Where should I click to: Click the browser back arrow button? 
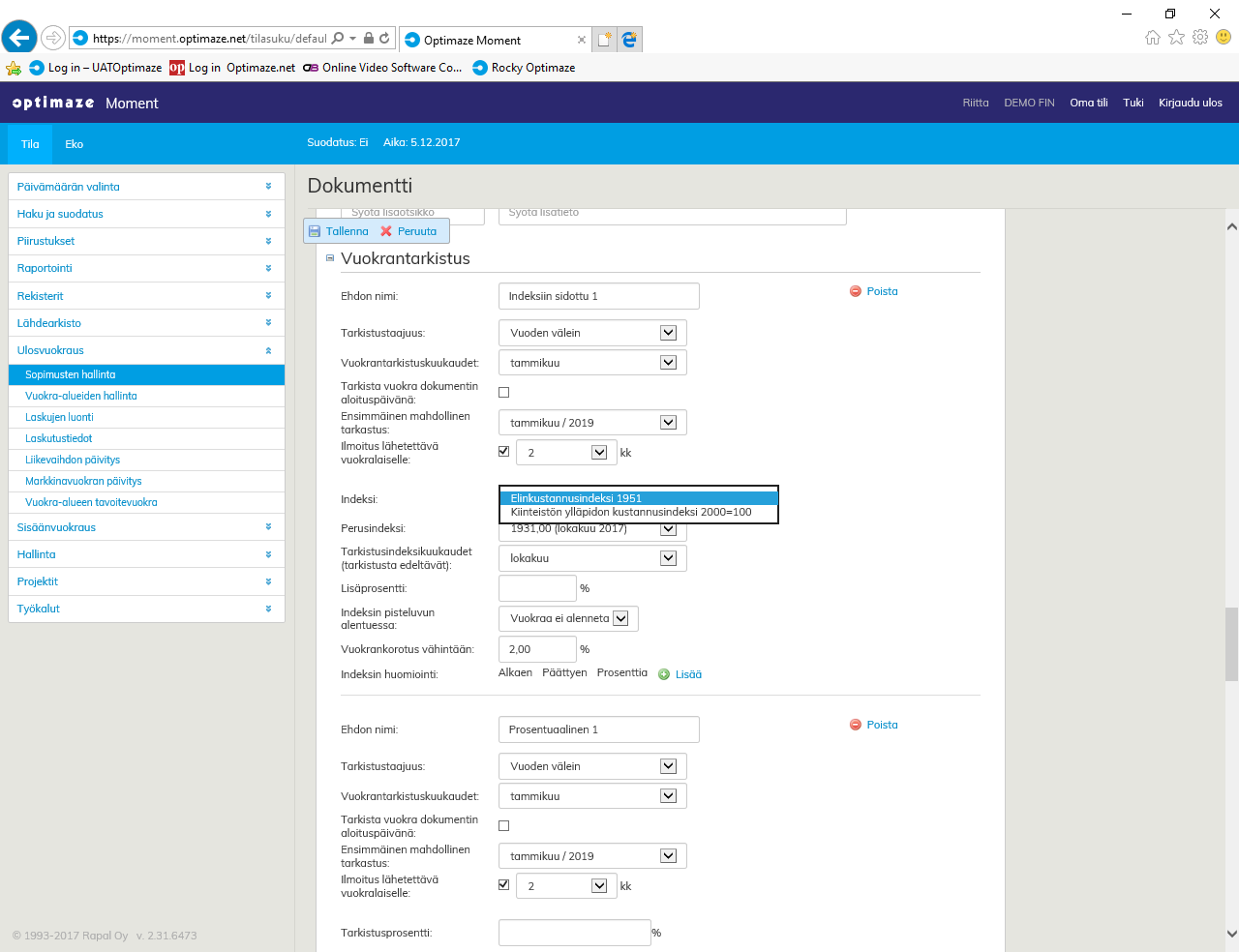pyautogui.click(x=19, y=38)
